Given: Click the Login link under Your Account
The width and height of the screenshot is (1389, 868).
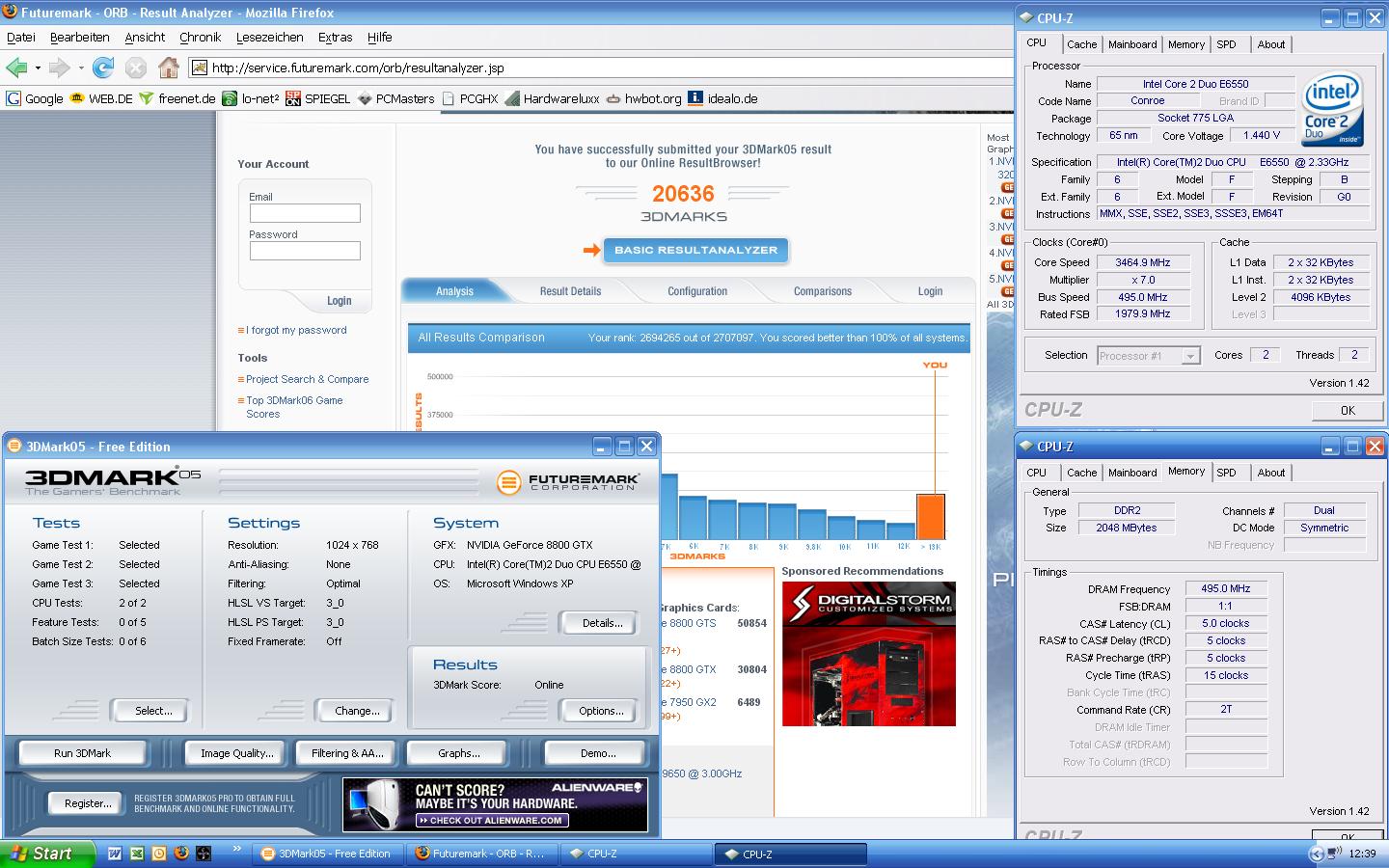Looking at the screenshot, I should 339,301.
